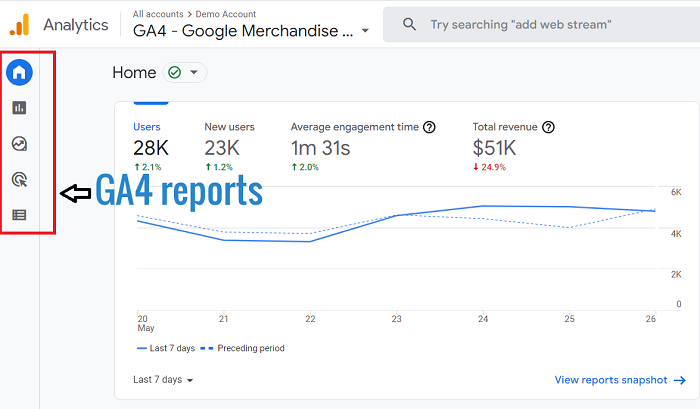Click View reports snapshot link
Image resolution: width=700 pixels, height=409 pixels.
(620, 380)
